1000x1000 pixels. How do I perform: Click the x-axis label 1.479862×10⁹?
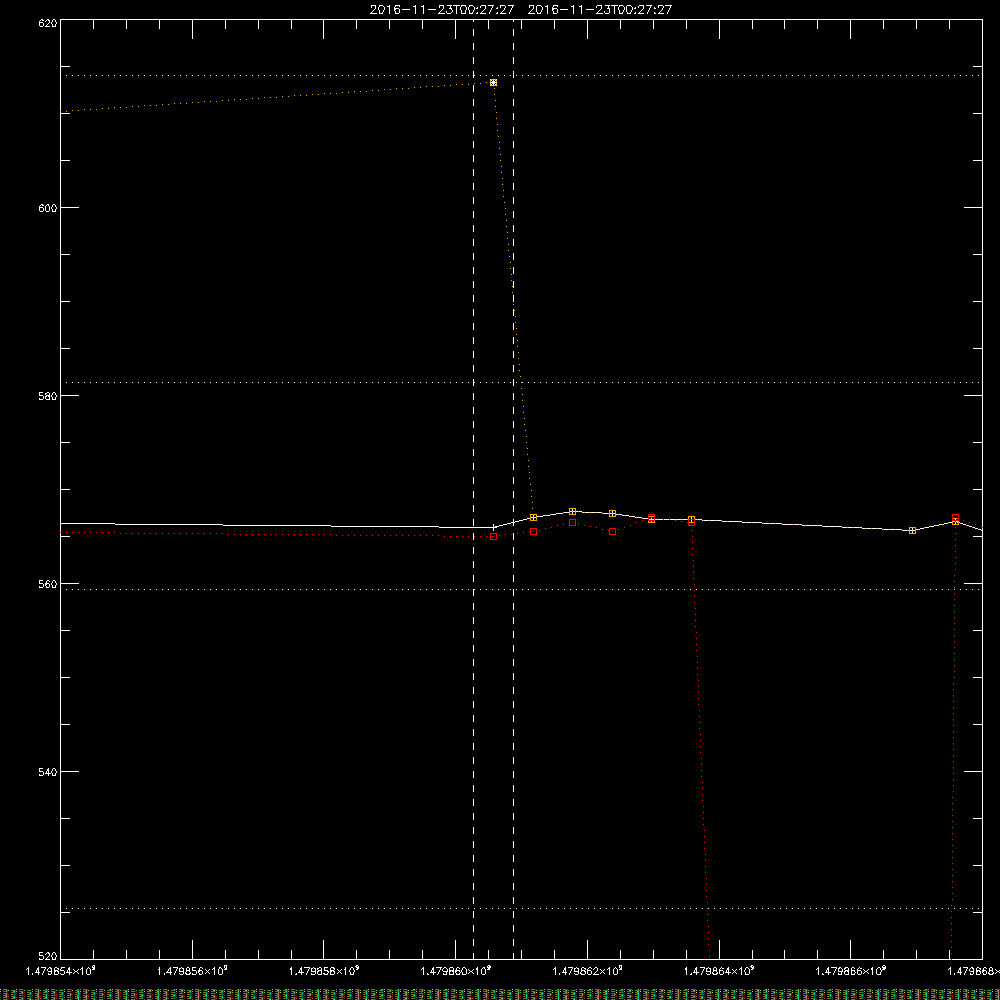pyautogui.click(x=587, y=971)
